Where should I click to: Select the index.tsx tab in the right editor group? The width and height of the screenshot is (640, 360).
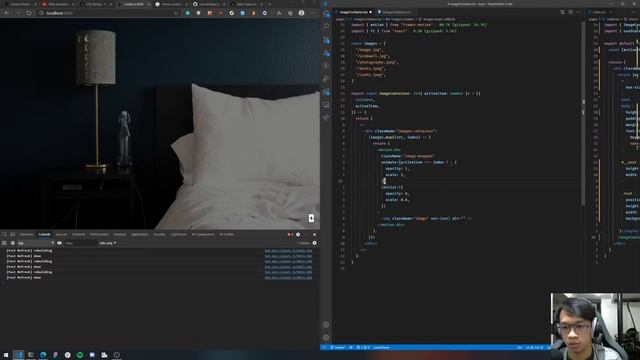[599, 12]
